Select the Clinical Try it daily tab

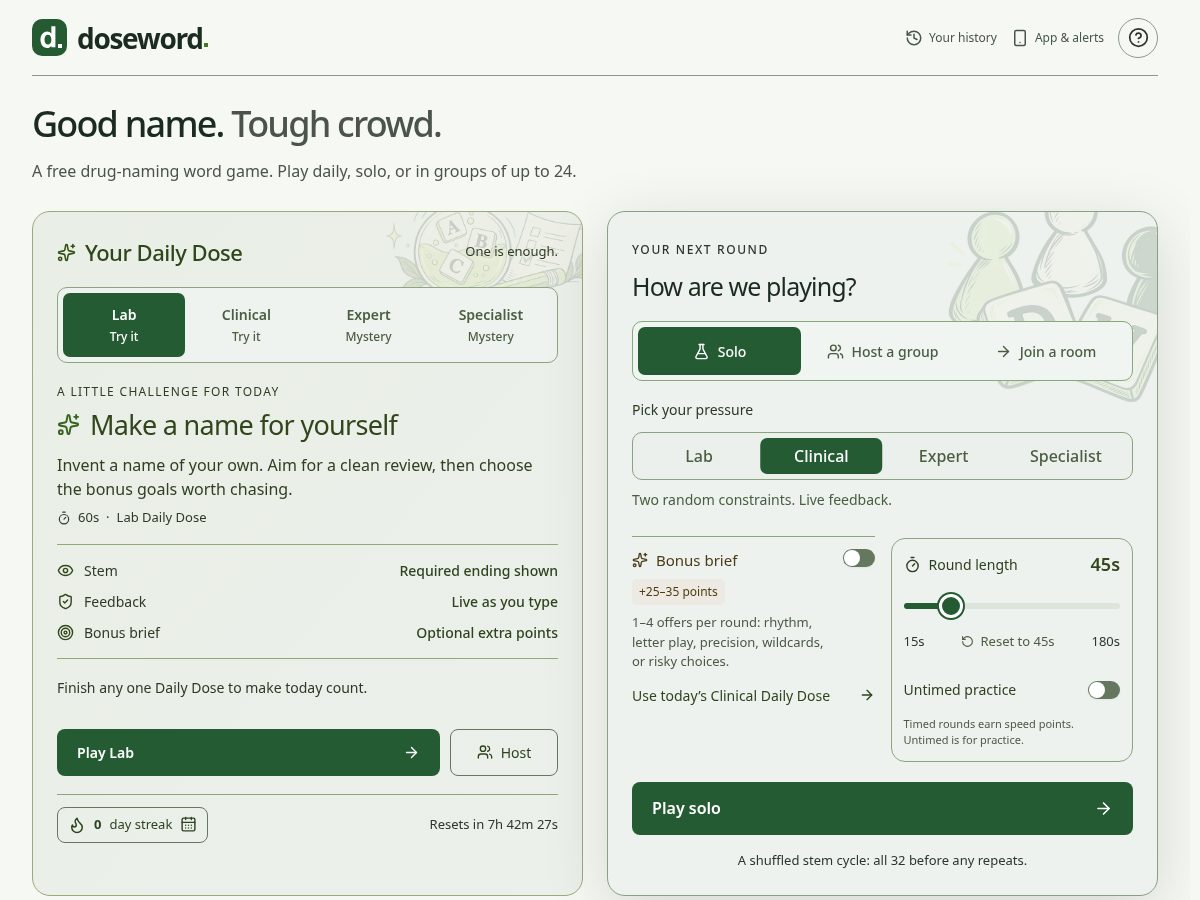[x=246, y=325]
